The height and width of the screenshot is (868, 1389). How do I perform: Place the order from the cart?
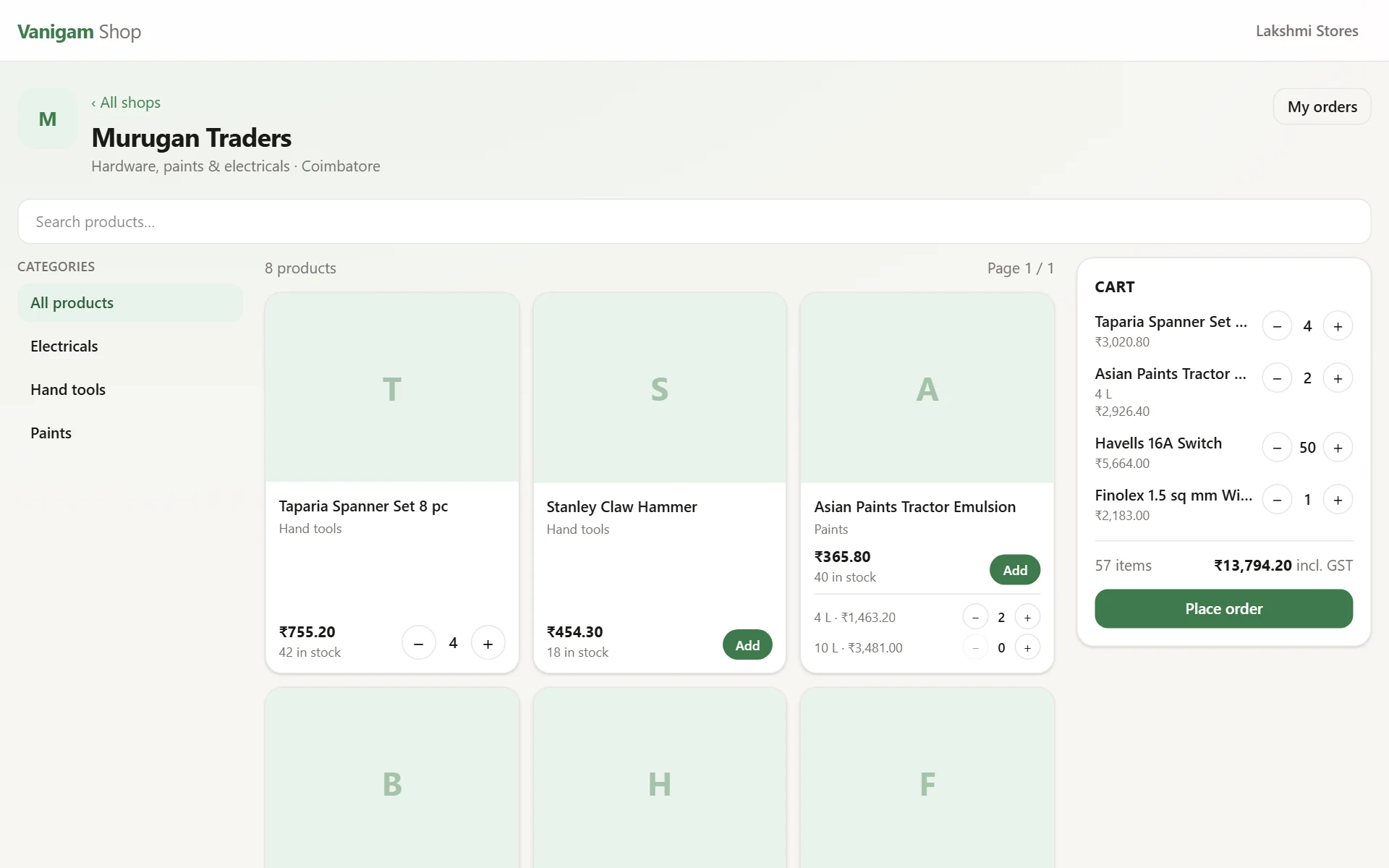pyautogui.click(x=1223, y=608)
